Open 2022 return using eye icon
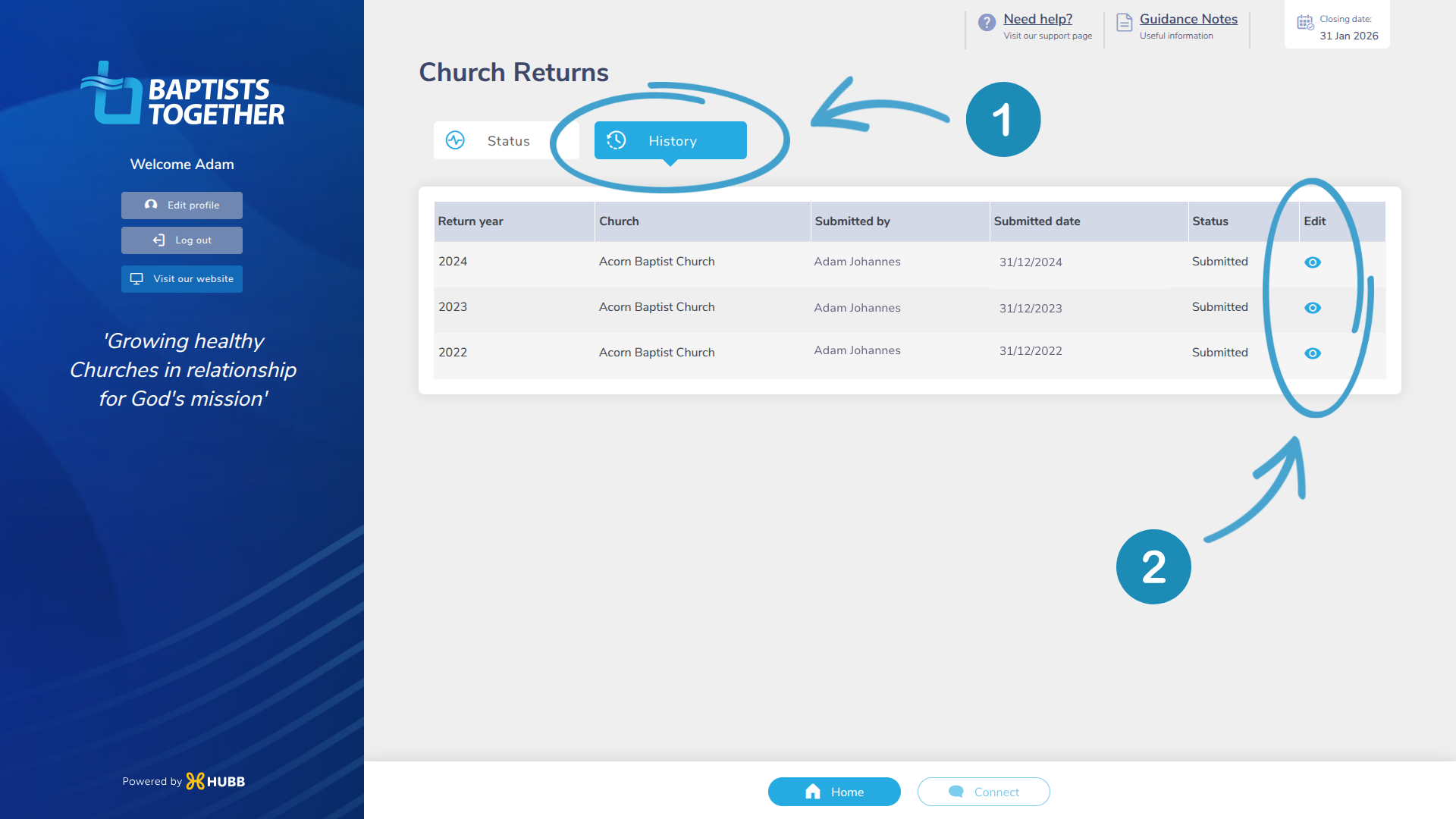1456x819 pixels. click(x=1313, y=353)
